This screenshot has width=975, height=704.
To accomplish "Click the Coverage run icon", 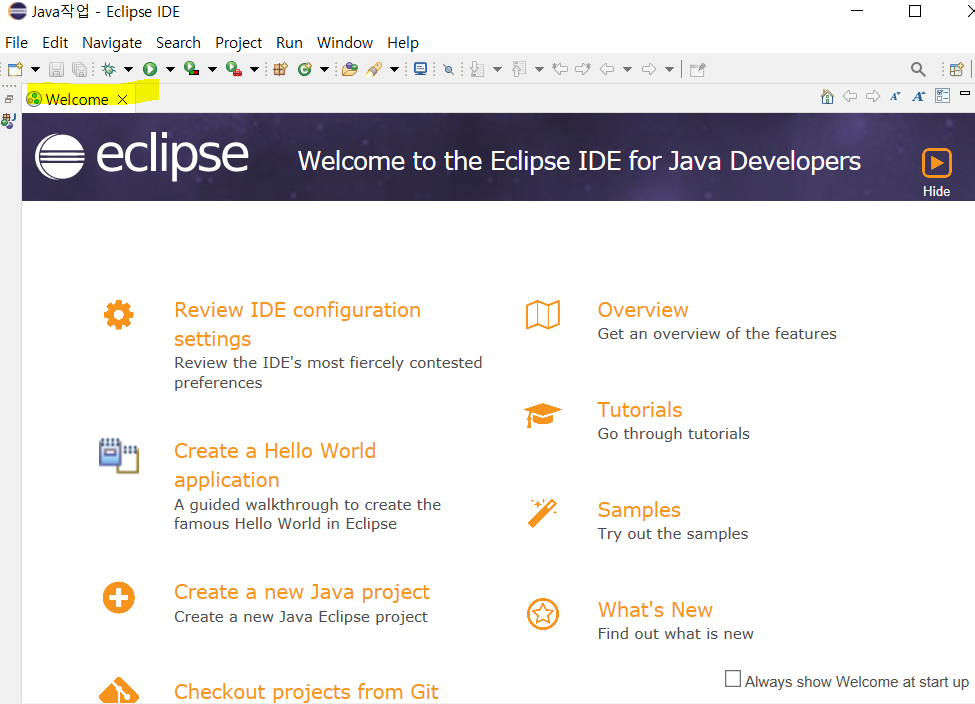I will tap(192, 69).
